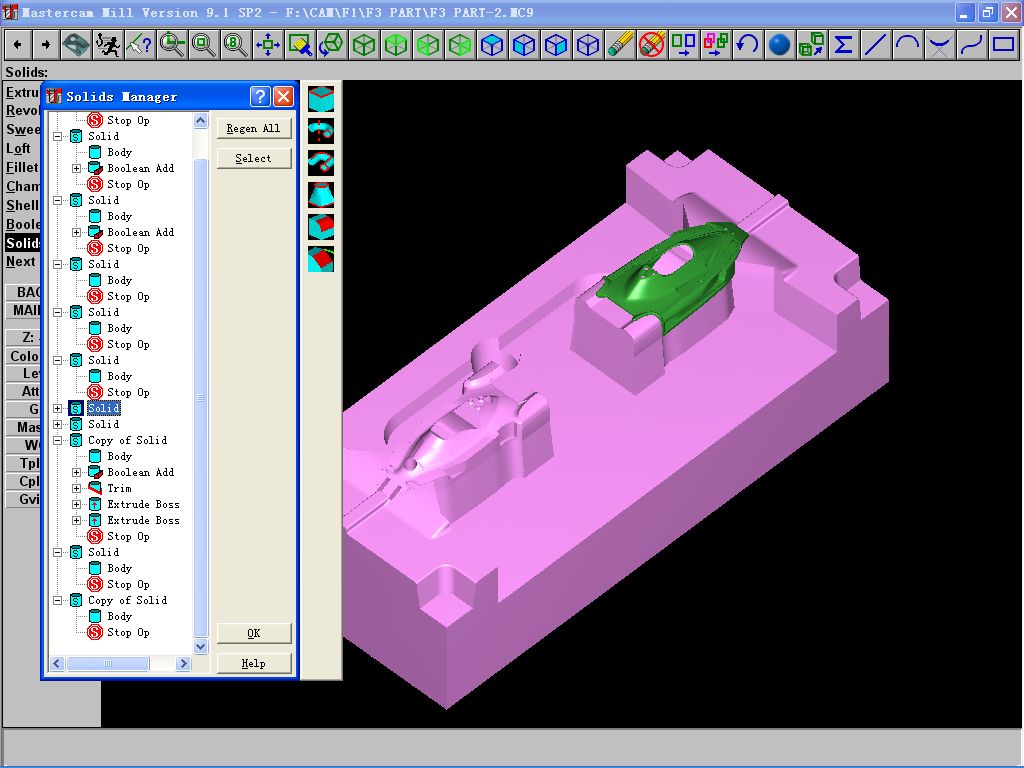Select the Trim item in the tree

coord(120,488)
